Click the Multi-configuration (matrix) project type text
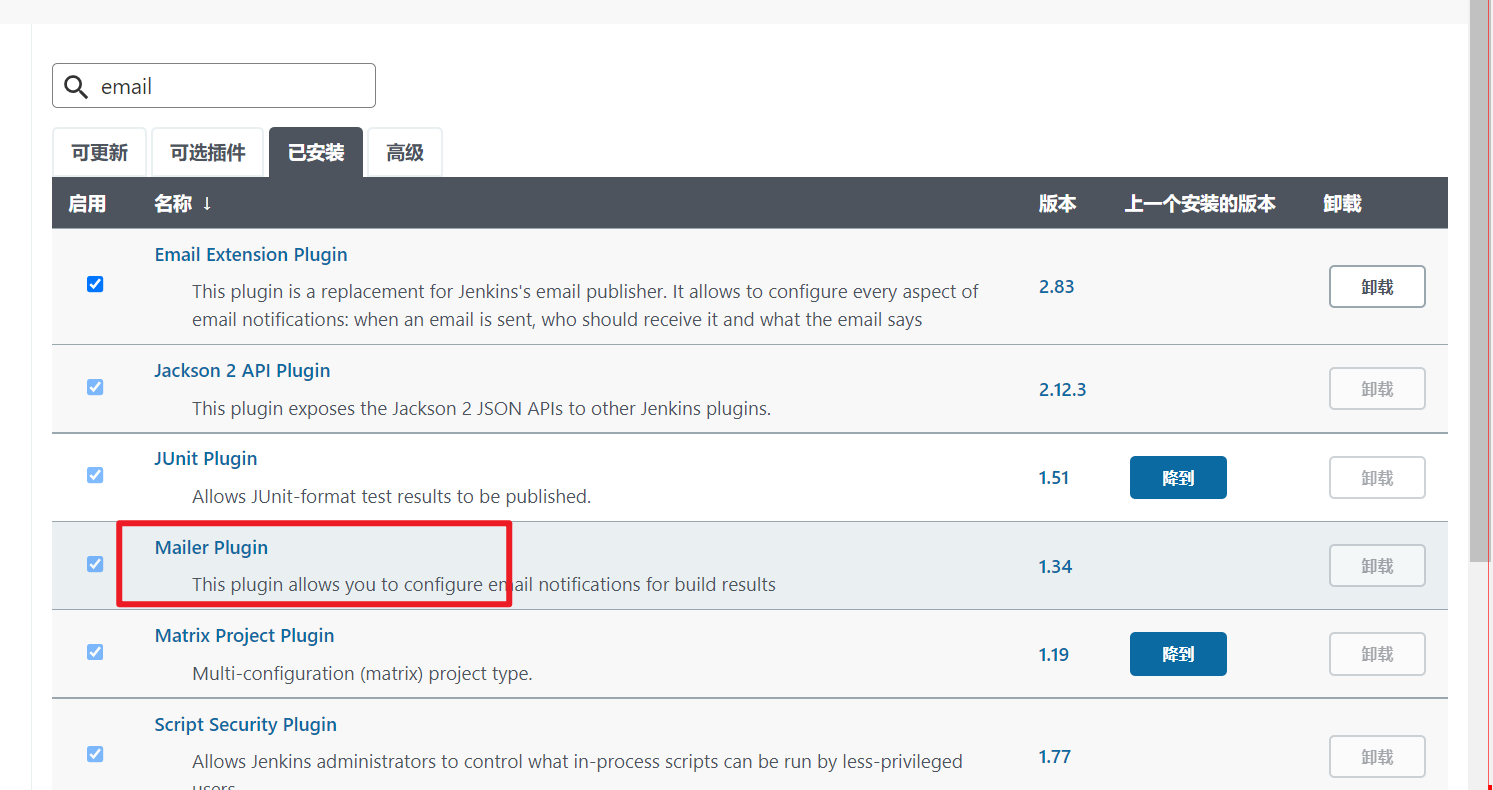The image size is (1493, 790). point(362,674)
